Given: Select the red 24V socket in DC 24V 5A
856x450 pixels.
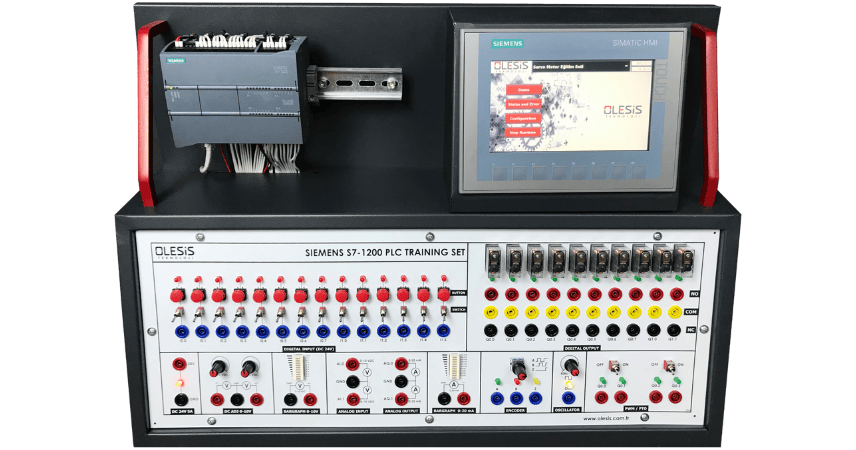Looking at the screenshot, I should pyautogui.click(x=179, y=364).
